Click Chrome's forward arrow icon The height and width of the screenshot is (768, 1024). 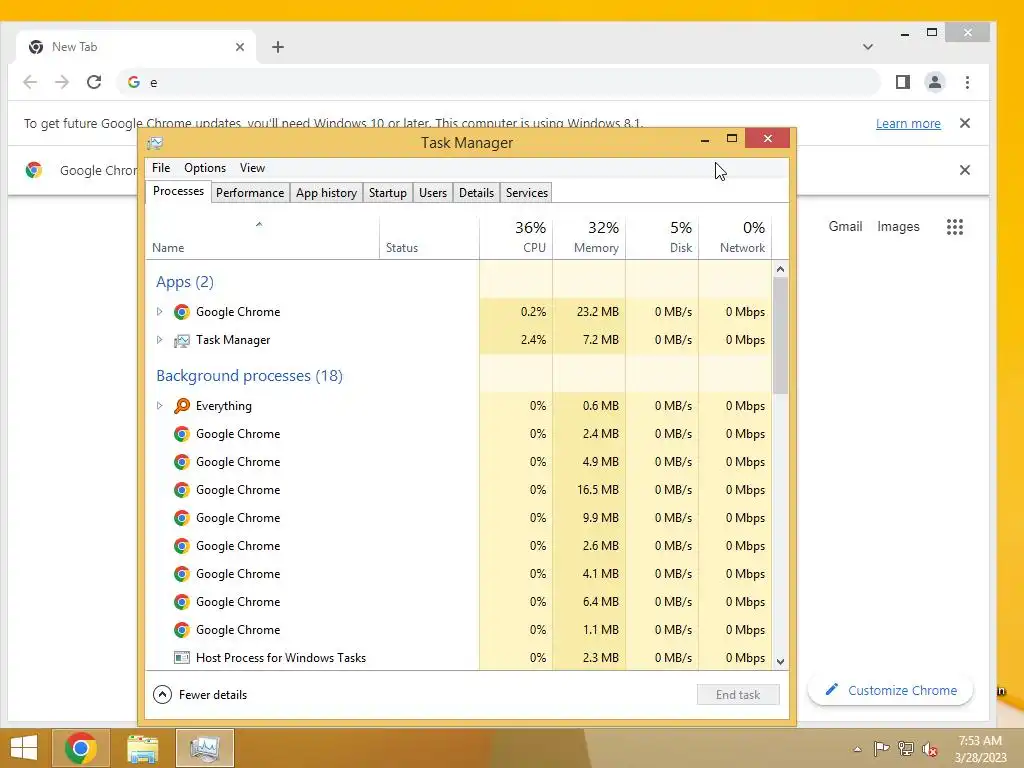pyautogui.click(x=62, y=82)
